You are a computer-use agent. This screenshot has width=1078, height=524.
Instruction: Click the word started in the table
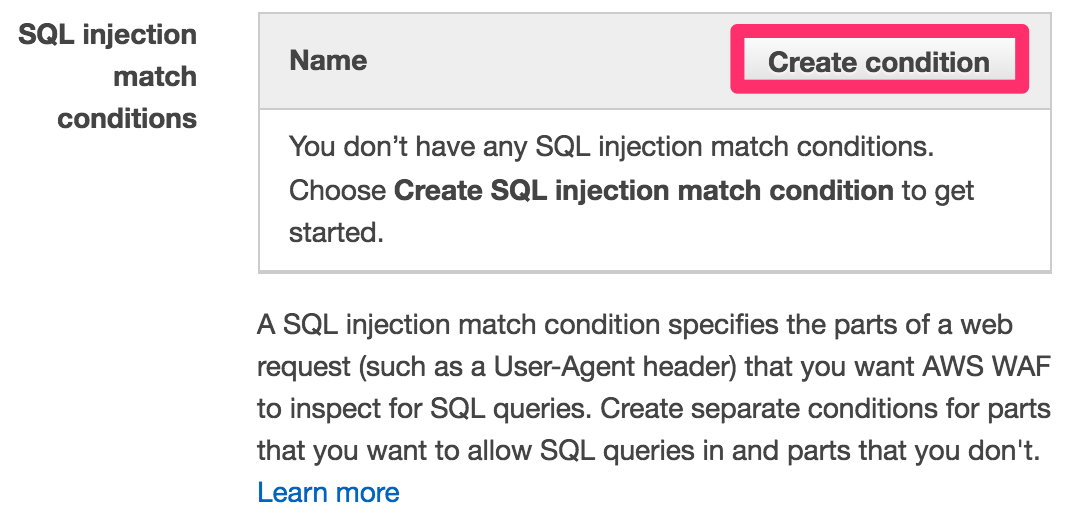336,232
